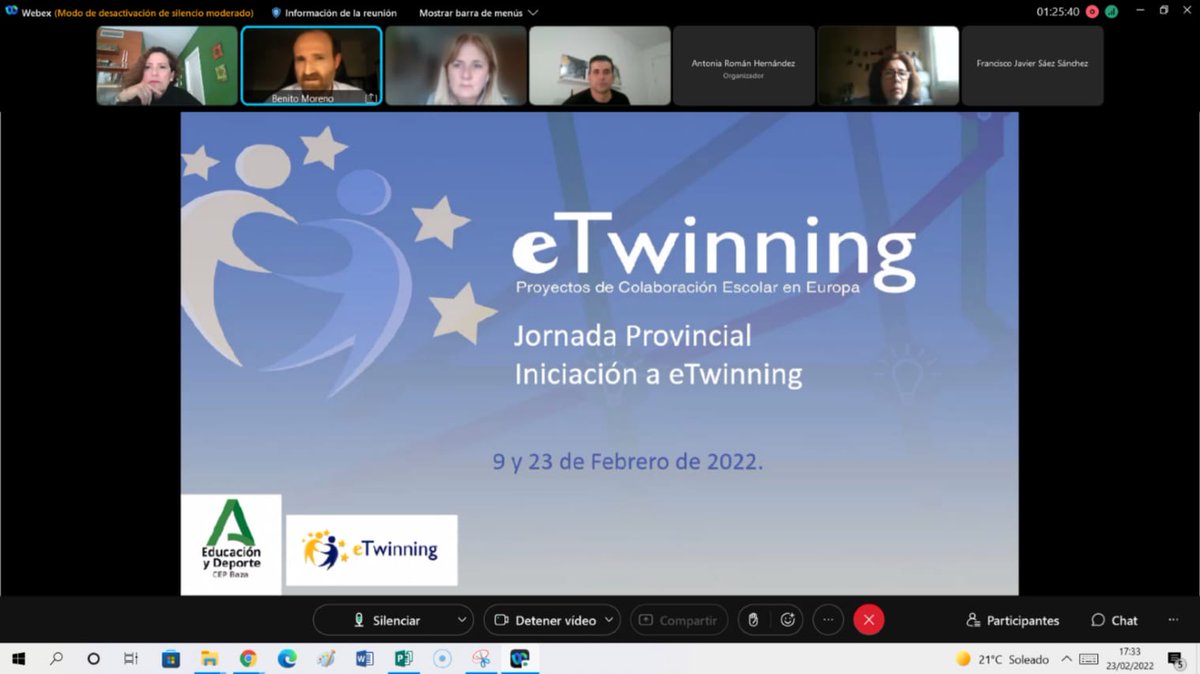Open the Información de la reunión menu
The image size is (1200, 674).
[343, 13]
